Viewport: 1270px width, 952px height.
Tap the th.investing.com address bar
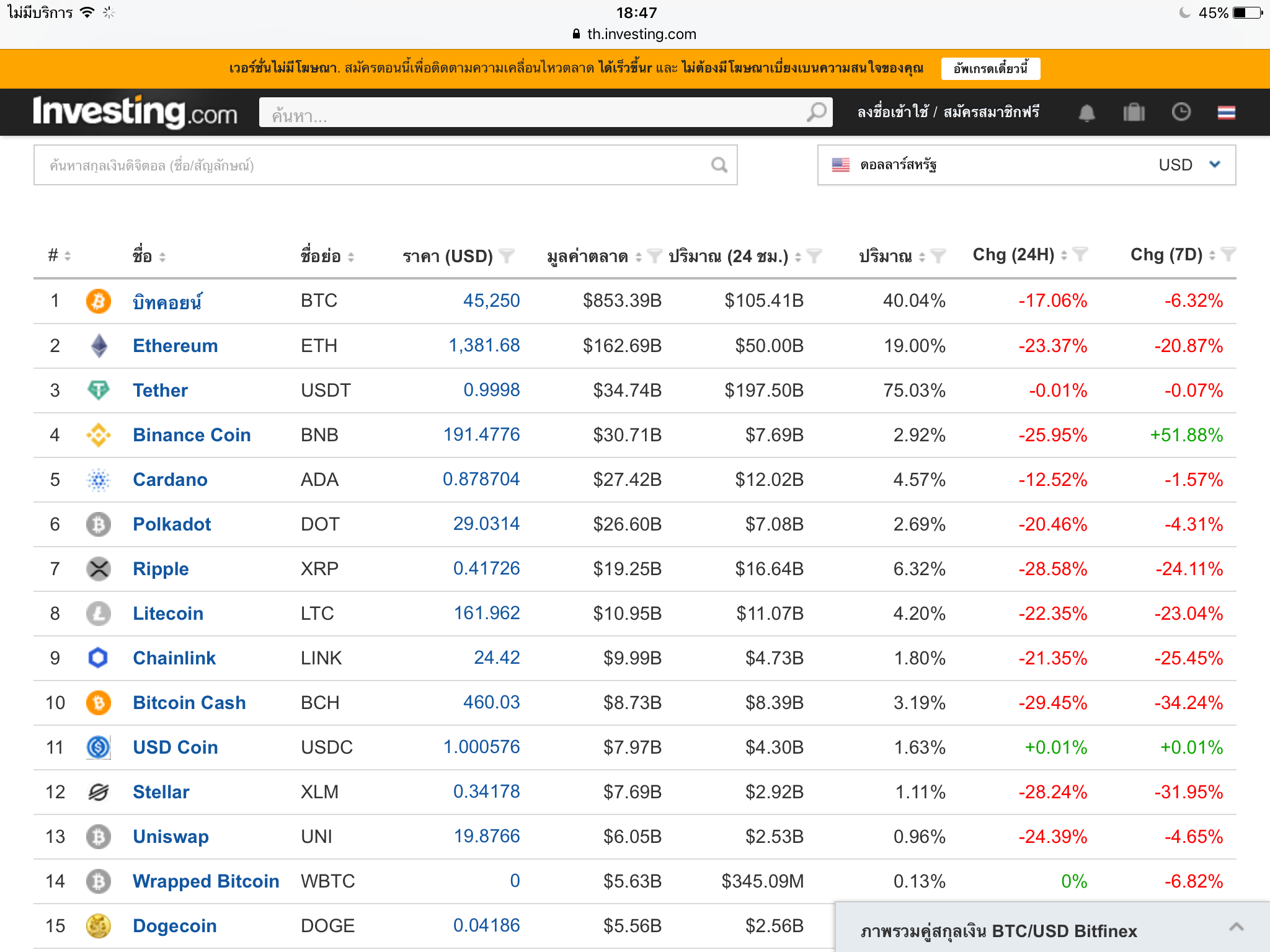[635, 34]
